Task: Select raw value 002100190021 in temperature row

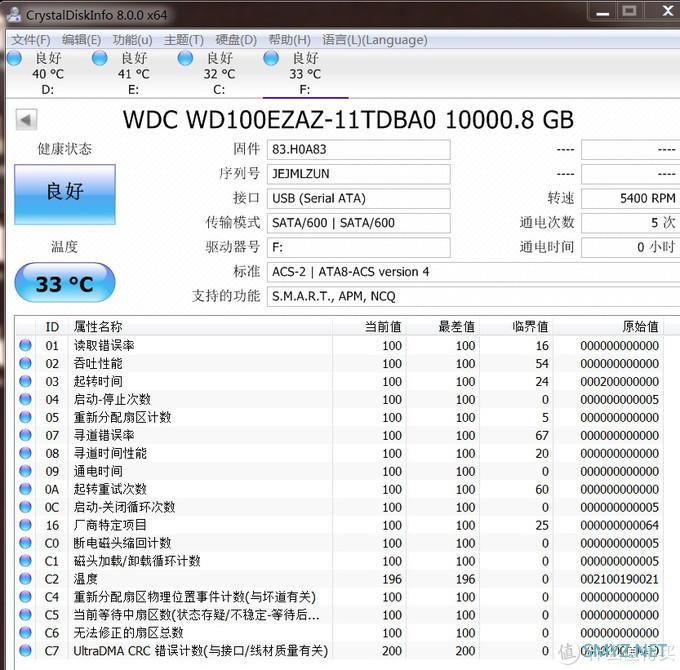Action: click(619, 579)
